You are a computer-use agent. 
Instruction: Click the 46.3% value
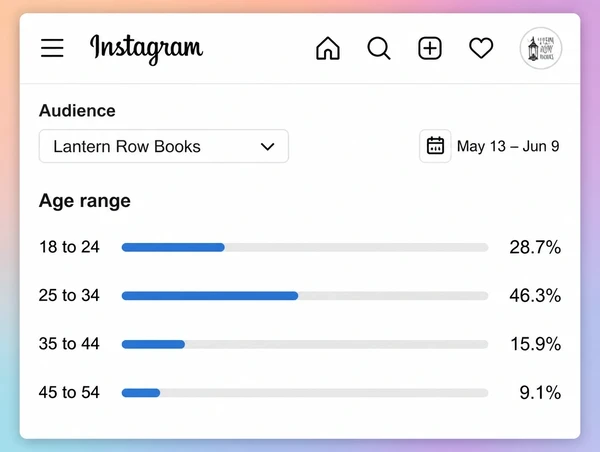coord(535,295)
